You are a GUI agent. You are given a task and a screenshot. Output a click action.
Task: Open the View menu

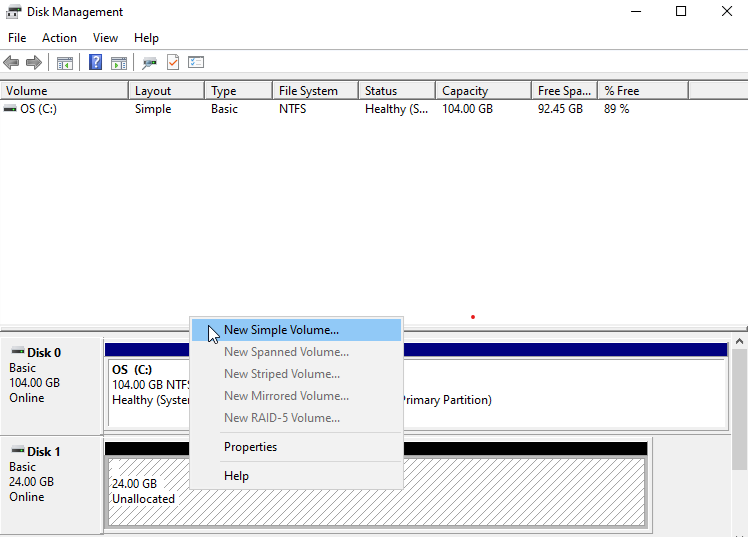[105, 38]
